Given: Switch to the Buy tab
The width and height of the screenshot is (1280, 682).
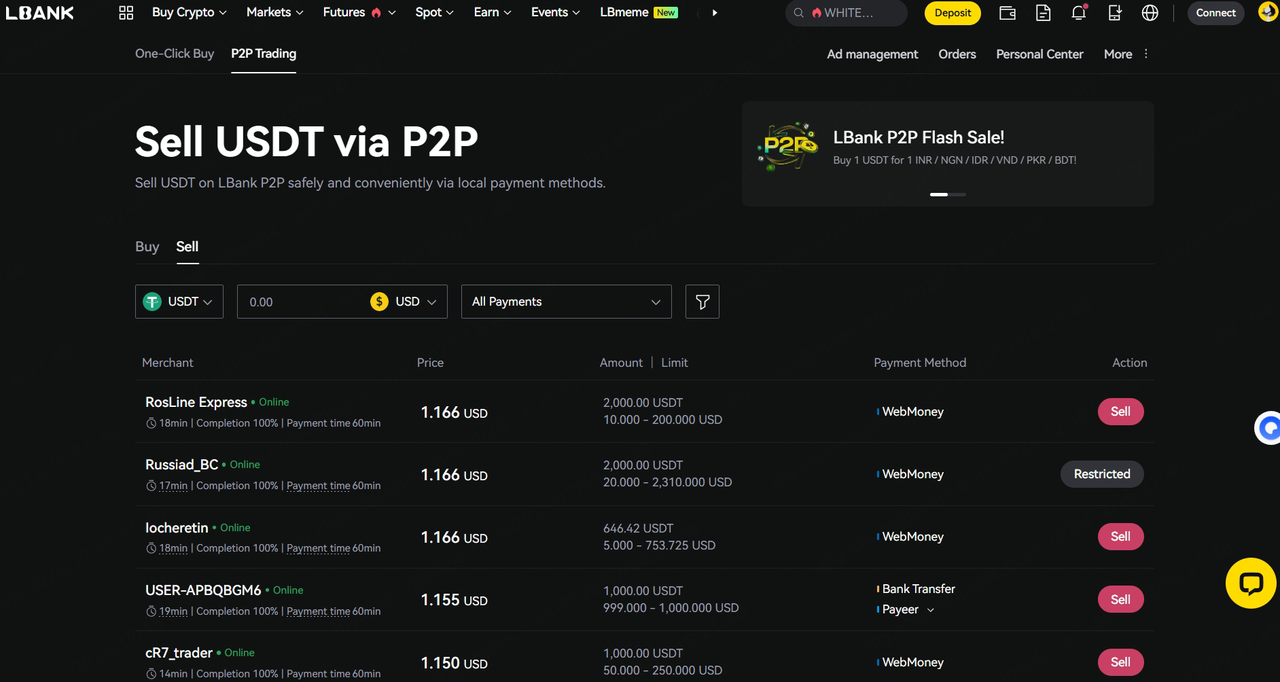Looking at the screenshot, I should pyautogui.click(x=147, y=247).
